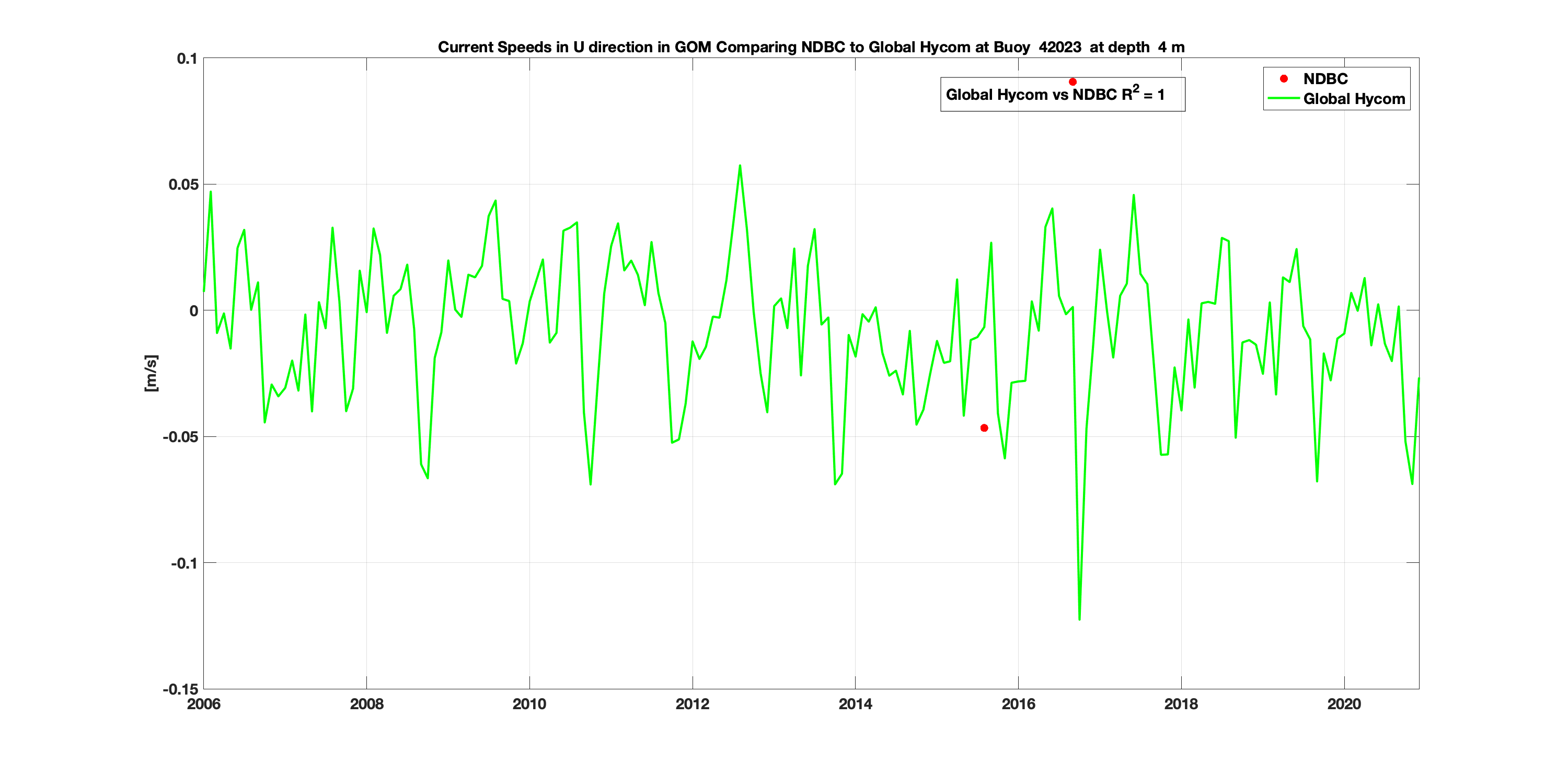The image size is (1568, 774).
Task: Select the red NDBC data point near -0.05
Action: pos(984,428)
